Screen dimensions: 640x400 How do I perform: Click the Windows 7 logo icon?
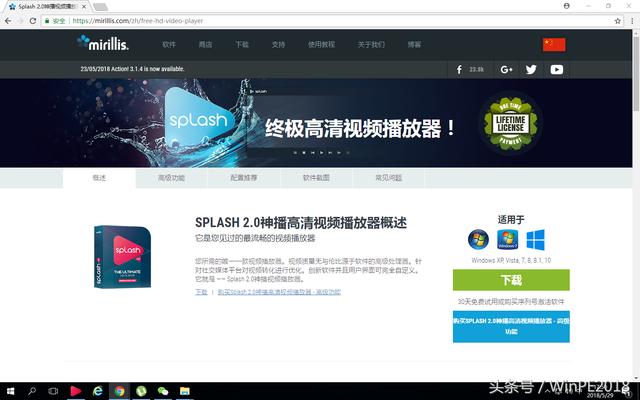pyautogui.click(x=507, y=240)
